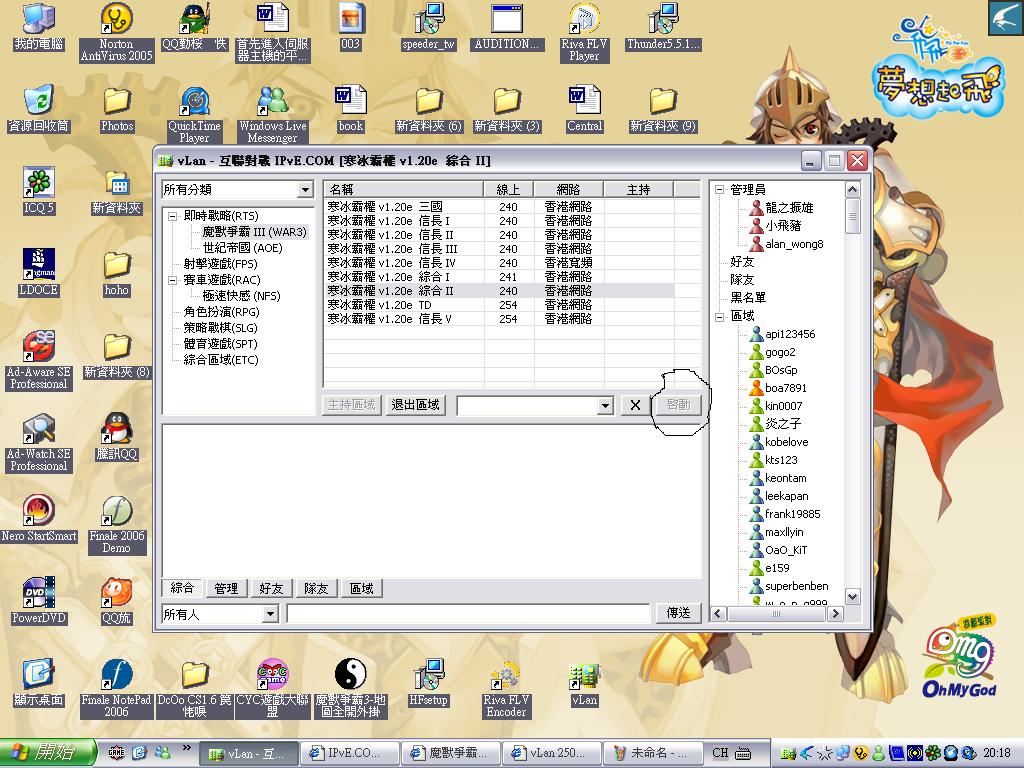Image resolution: width=1024 pixels, height=768 pixels.
Task: Open the Nero StartSmart desktop icon
Action: click(39, 510)
